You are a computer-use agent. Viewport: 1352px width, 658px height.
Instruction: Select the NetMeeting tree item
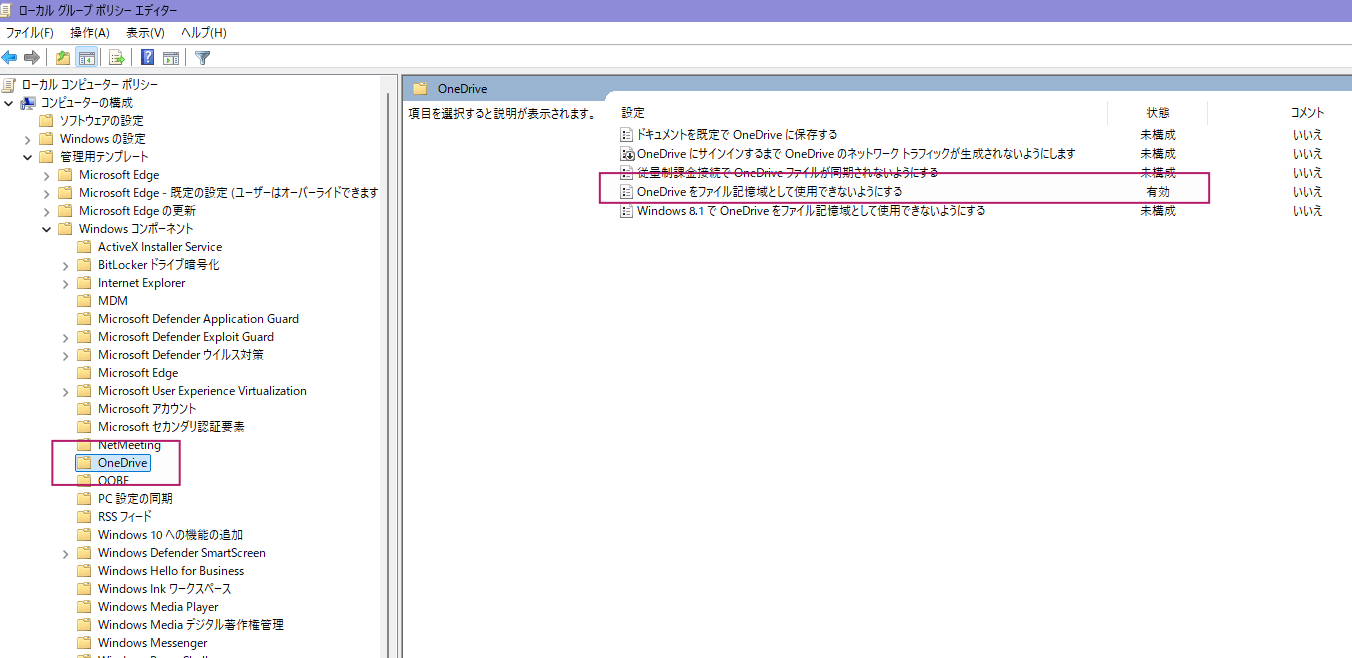click(x=129, y=445)
